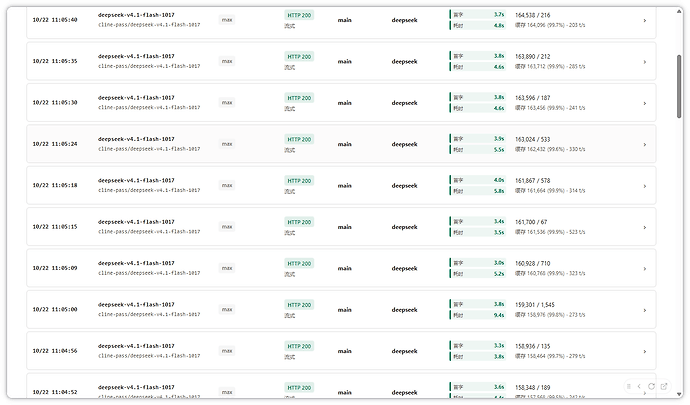
Task: Click cache line reading 162,432 (99.6%)
Action: tap(550, 150)
